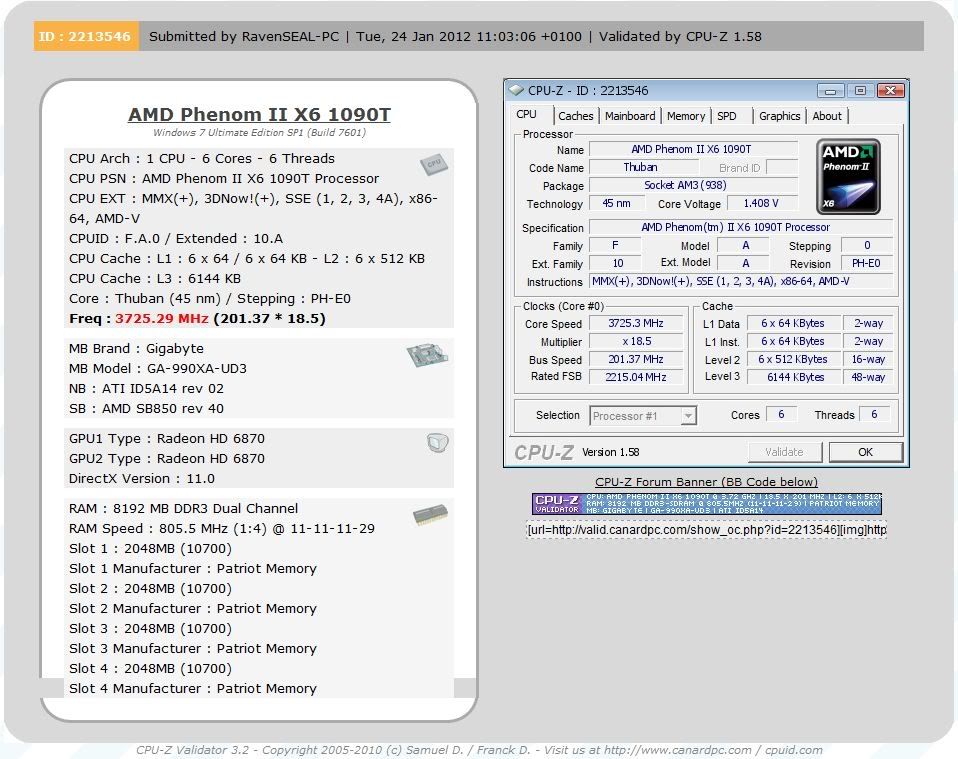Image resolution: width=958 pixels, height=759 pixels.
Task: Click the Multiplier value x 18.5
Action: (x=635, y=342)
